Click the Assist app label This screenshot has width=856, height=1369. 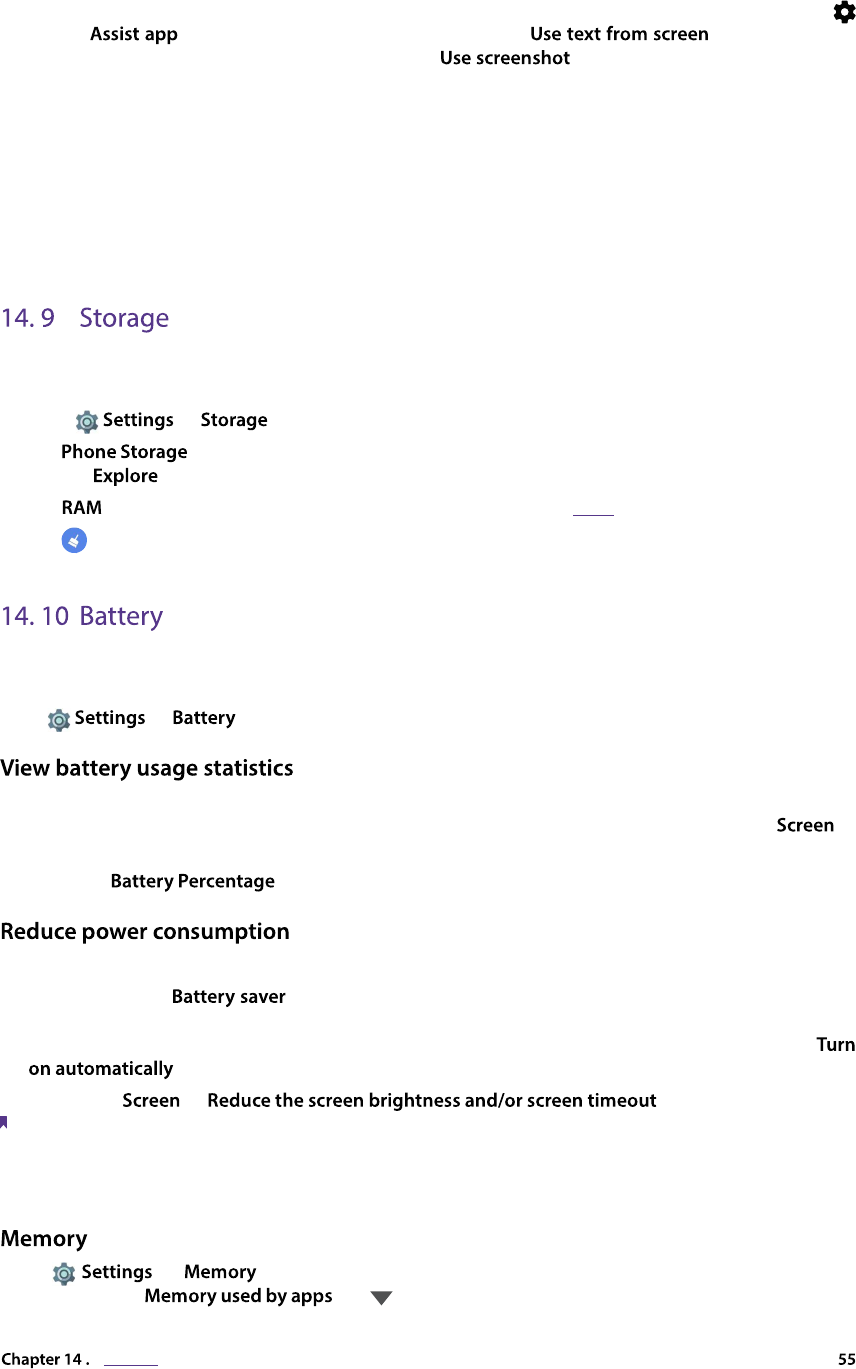click(134, 34)
